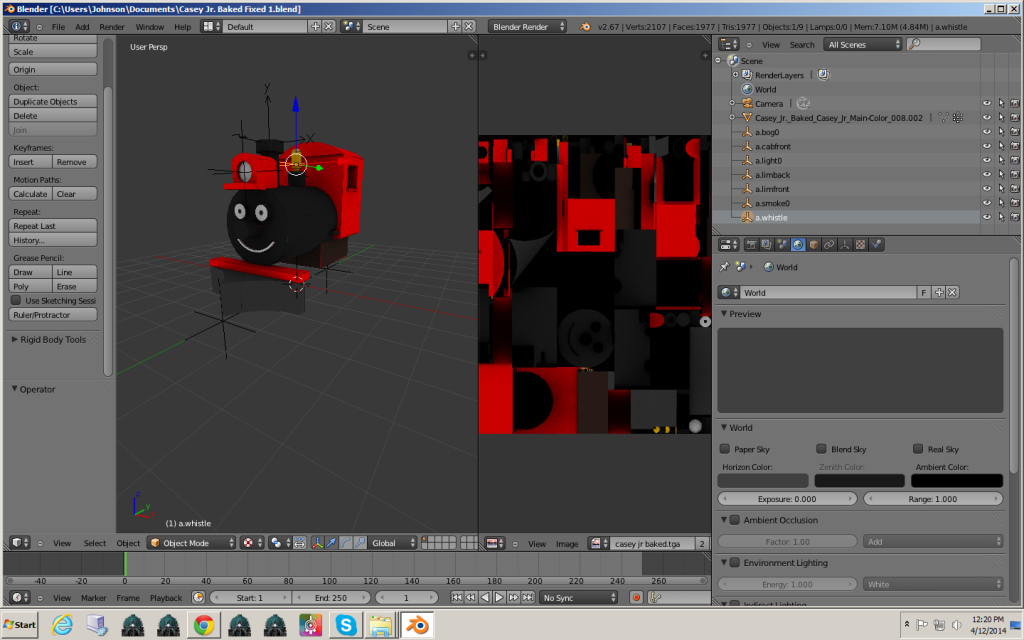The width and height of the screenshot is (1024, 640).
Task: Click keying set keys icon in timeline
Action: (656, 598)
